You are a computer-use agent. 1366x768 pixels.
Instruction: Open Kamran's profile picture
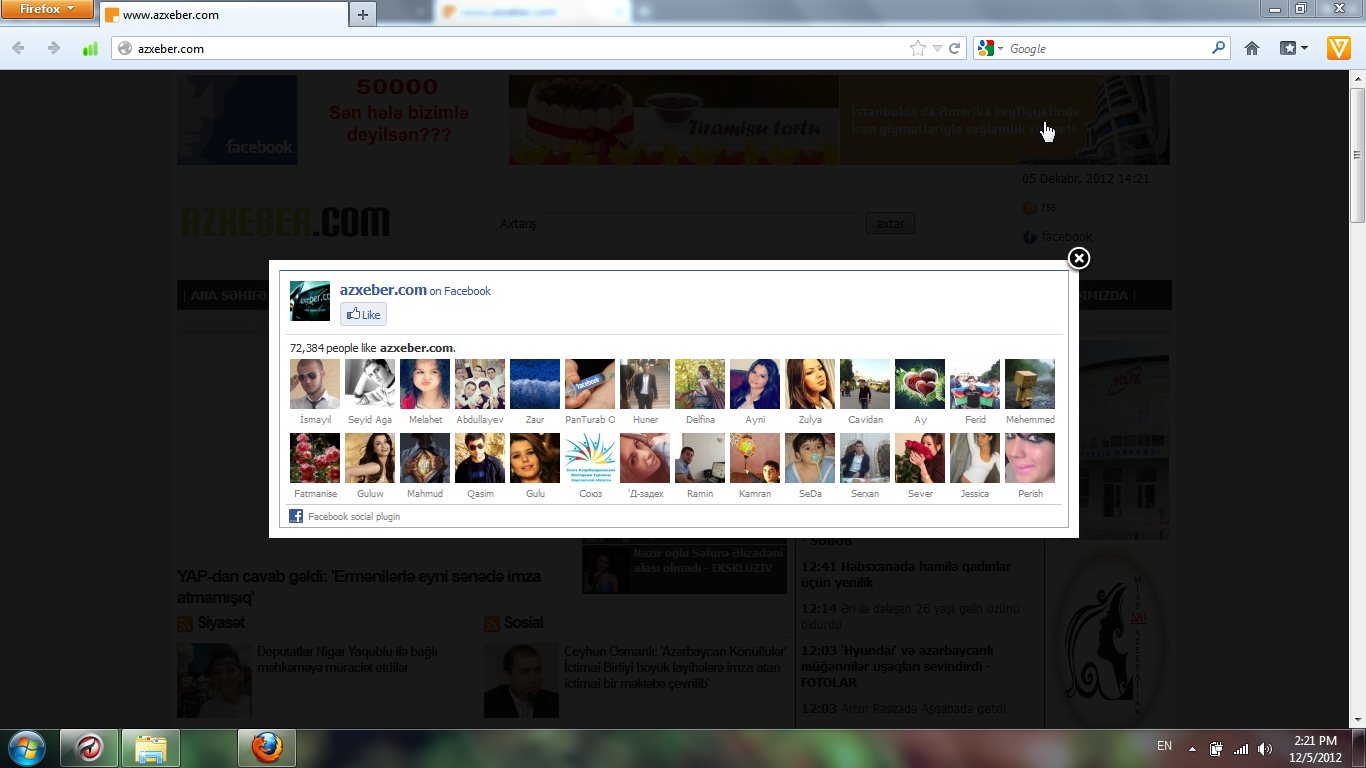click(755, 458)
